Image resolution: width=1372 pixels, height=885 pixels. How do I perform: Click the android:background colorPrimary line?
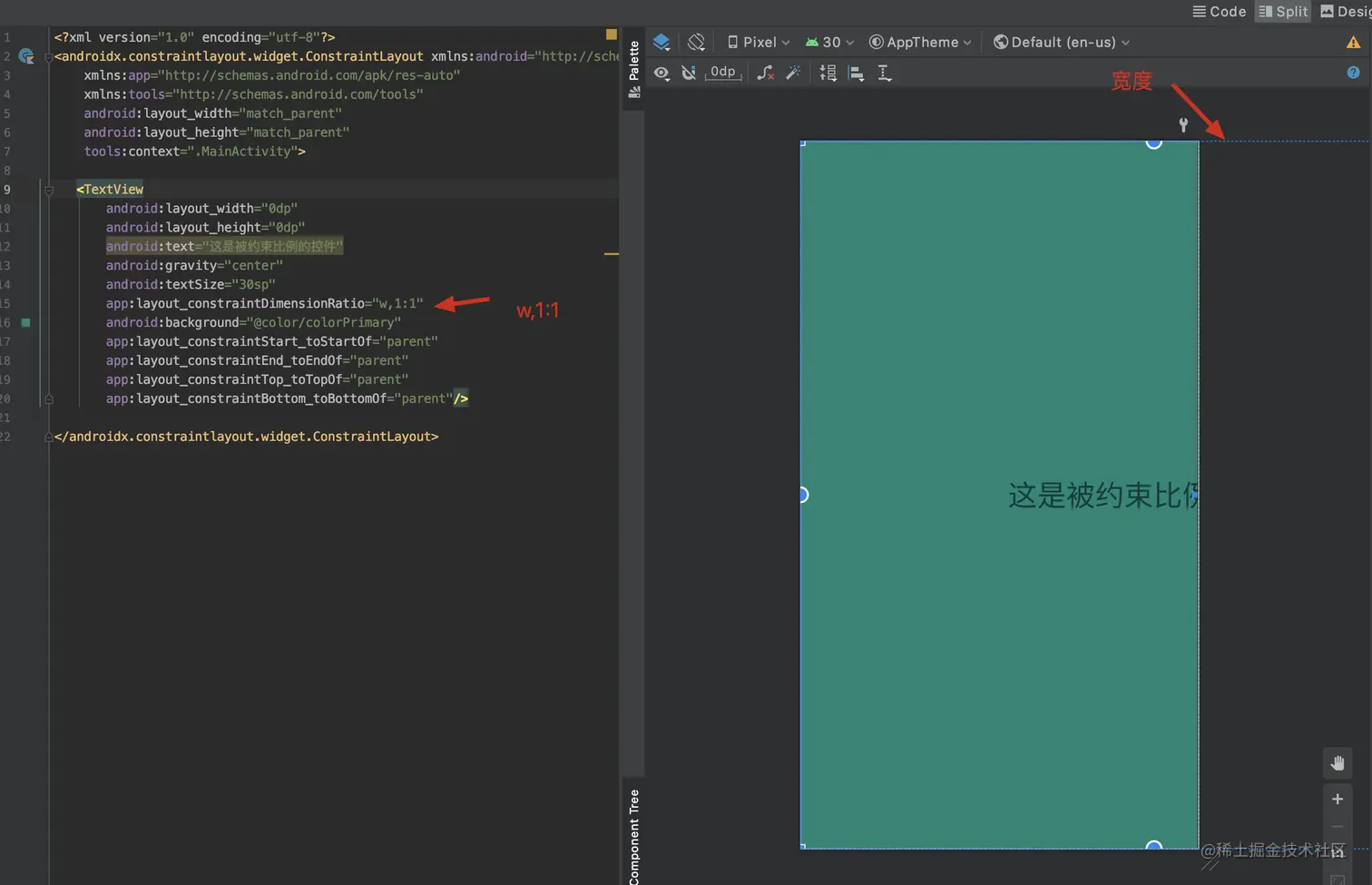coord(253,322)
